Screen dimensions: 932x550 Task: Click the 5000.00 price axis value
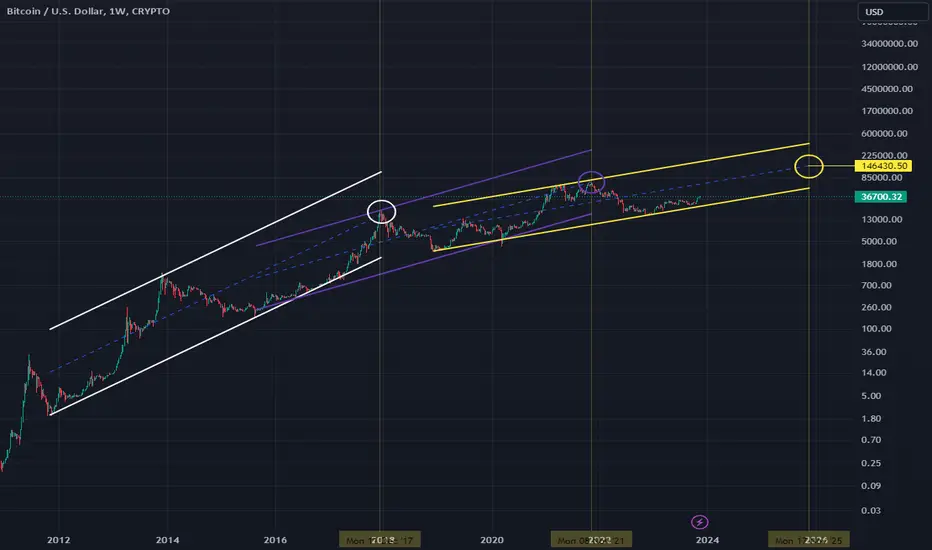879,241
